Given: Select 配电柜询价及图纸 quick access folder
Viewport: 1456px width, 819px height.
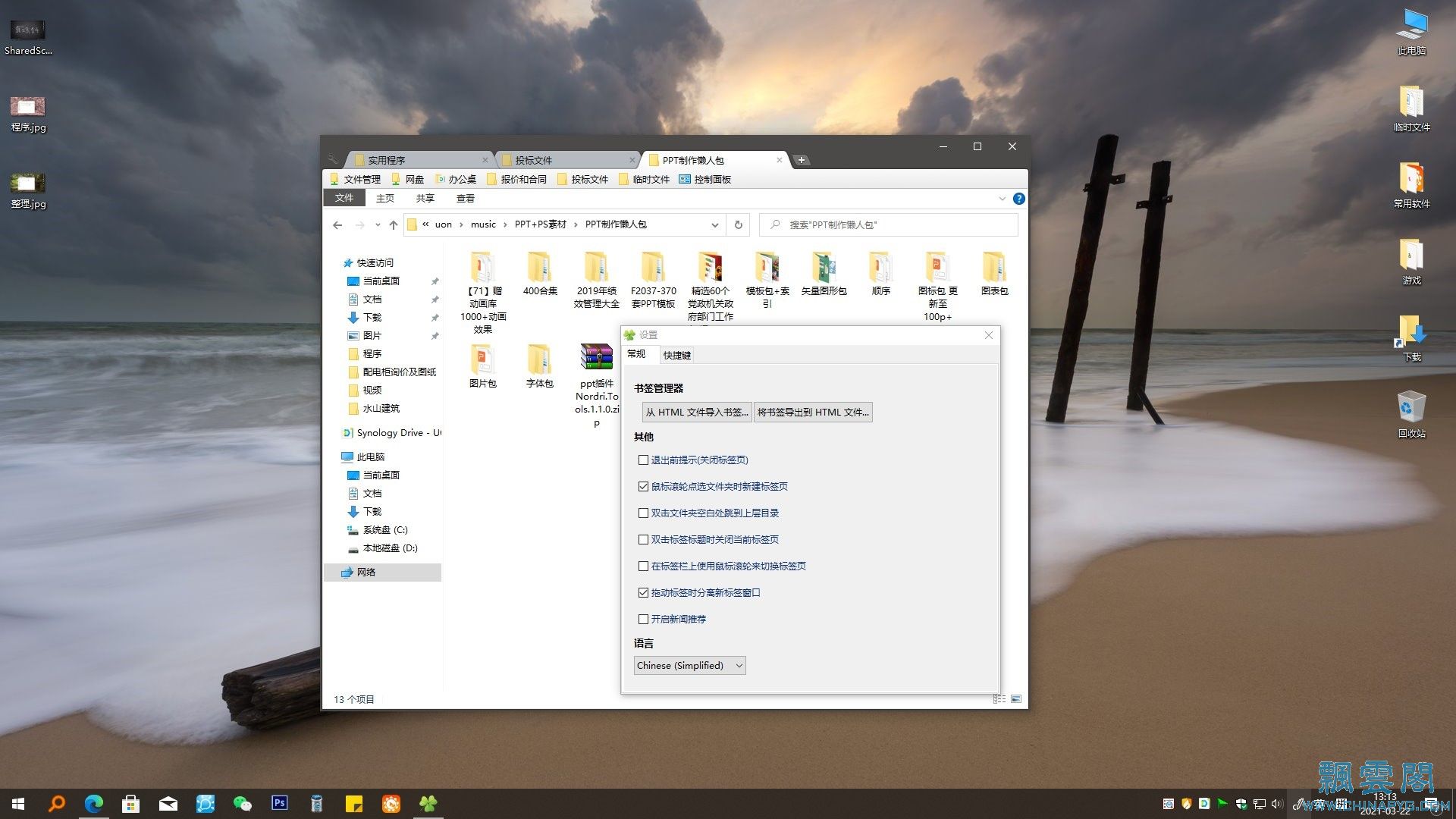Looking at the screenshot, I should click(x=391, y=372).
